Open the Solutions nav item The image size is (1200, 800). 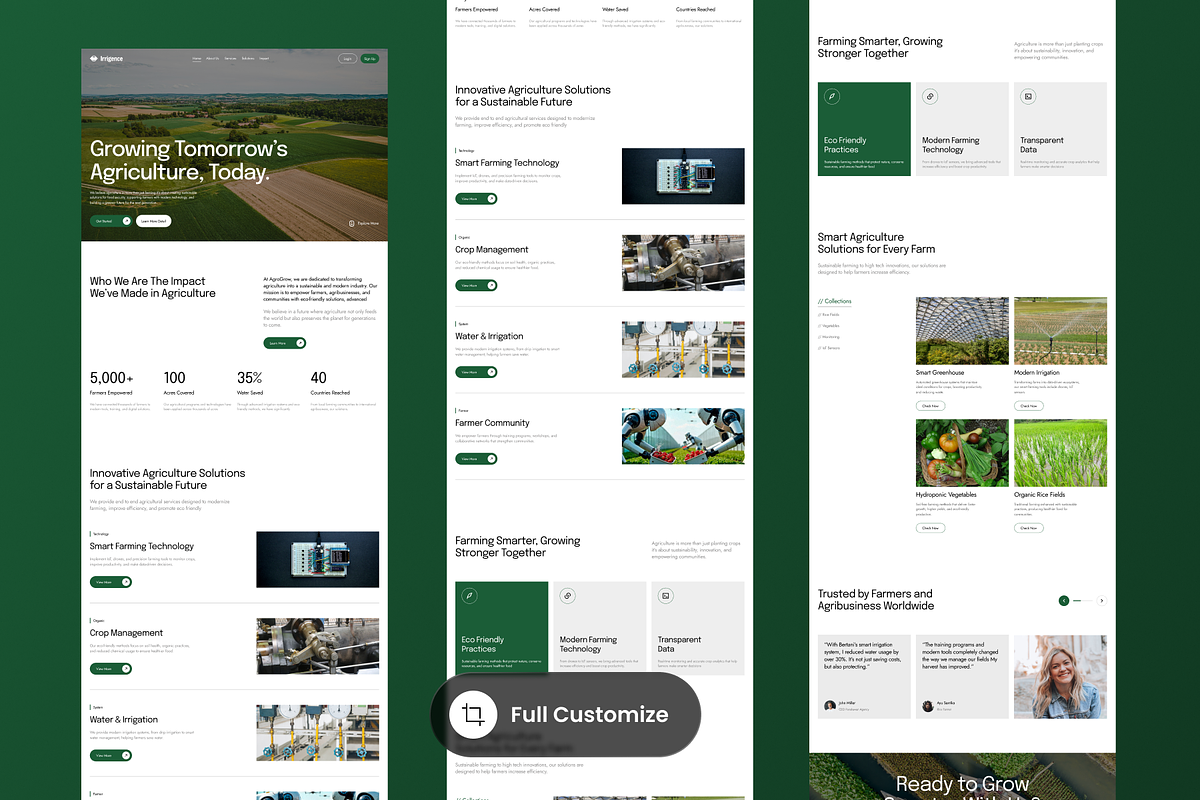[x=248, y=59]
